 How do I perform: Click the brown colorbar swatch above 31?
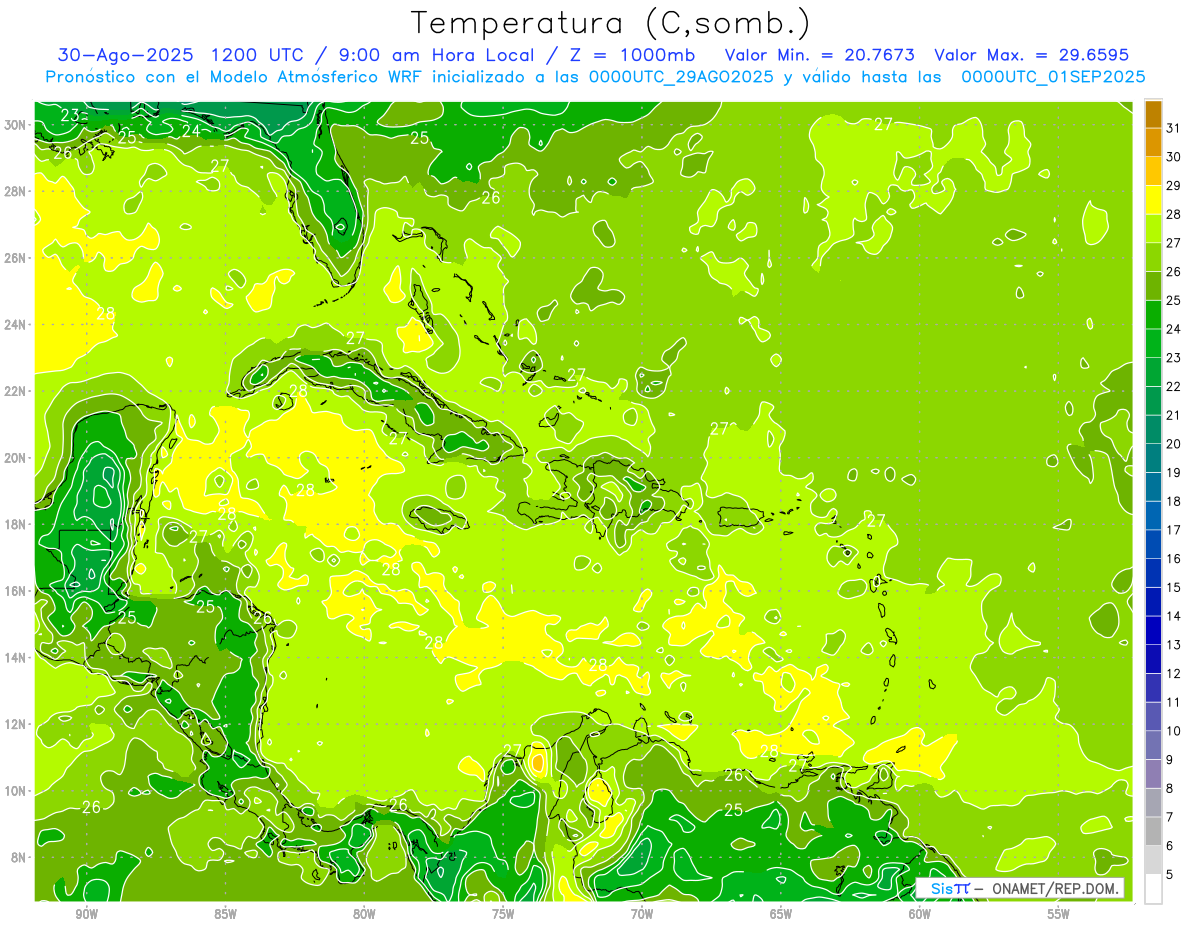[x=1153, y=114]
